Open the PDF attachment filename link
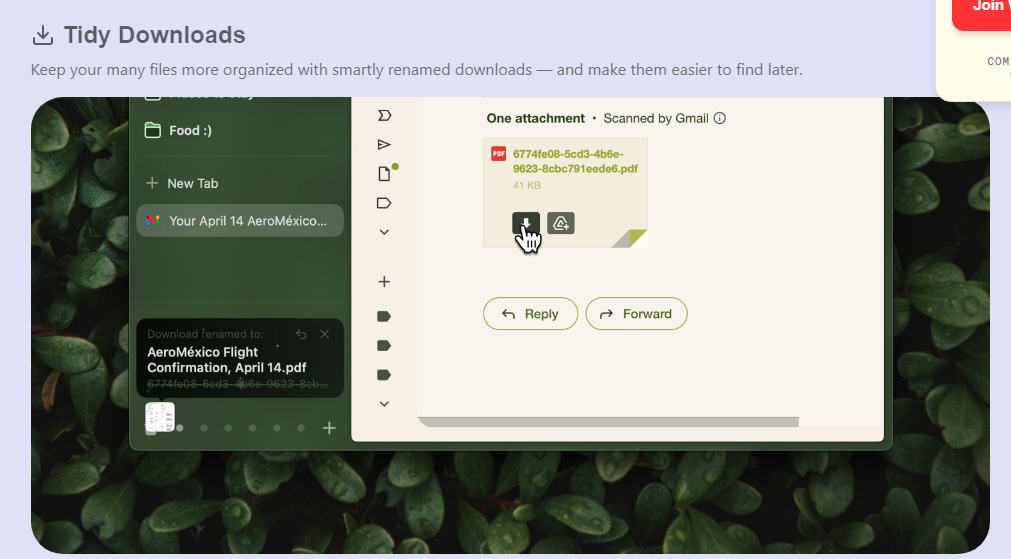This screenshot has width=1011, height=559. (575, 161)
